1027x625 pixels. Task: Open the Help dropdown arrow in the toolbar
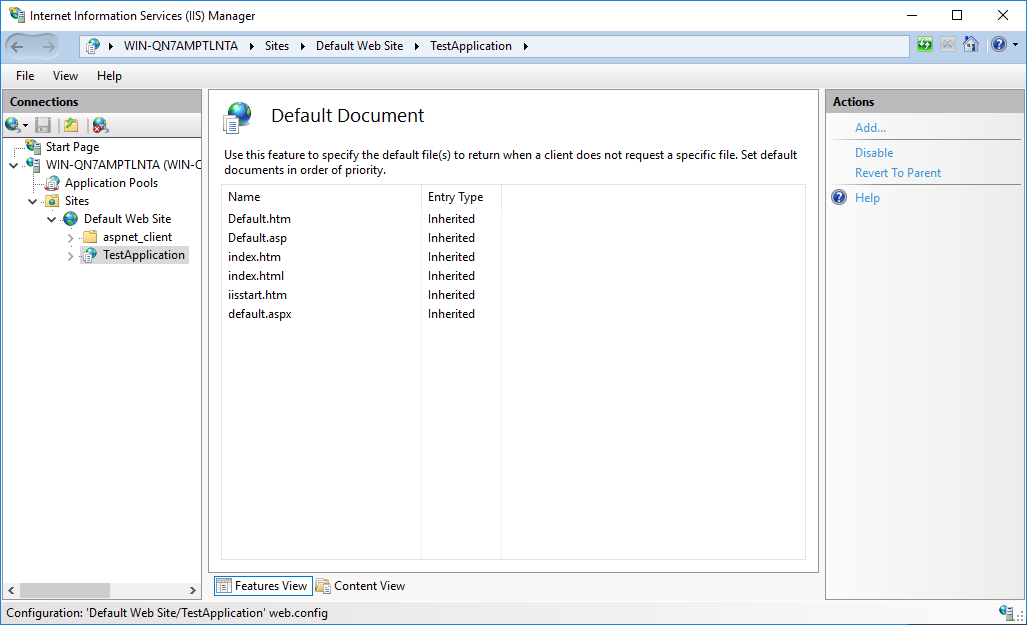(x=1015, y=44)
